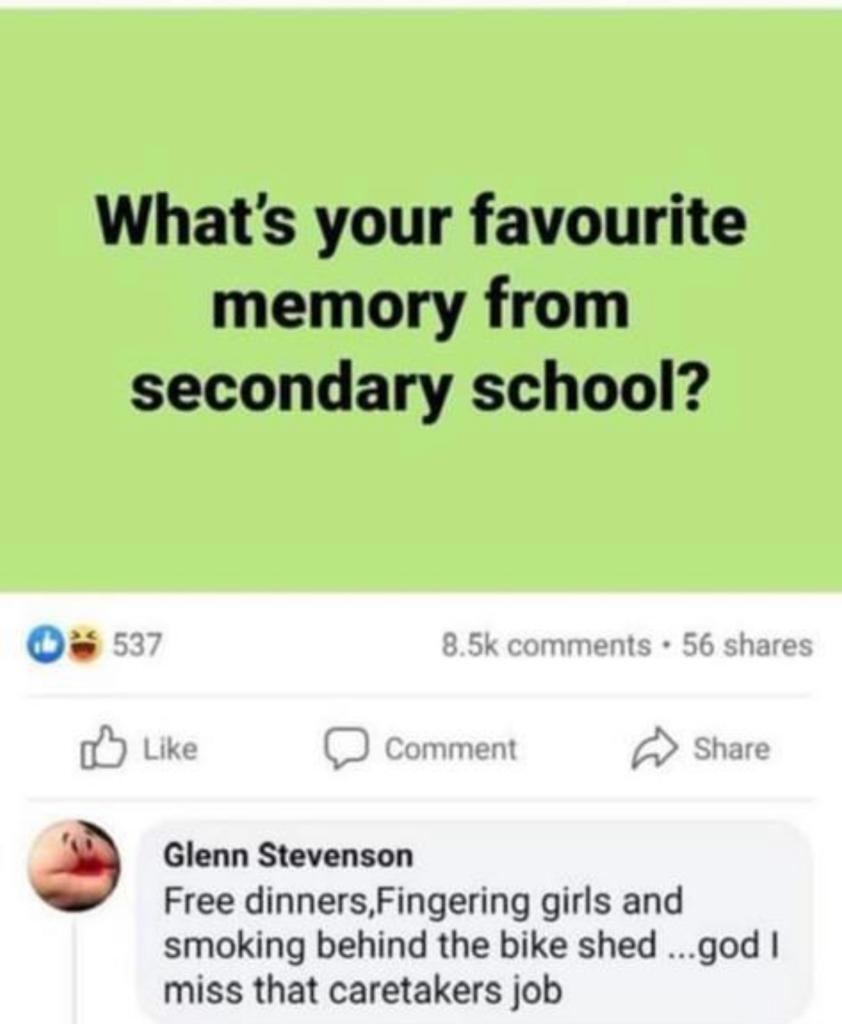Click the green post background image
The image size is (842, 1024).
tap(421, 300)
